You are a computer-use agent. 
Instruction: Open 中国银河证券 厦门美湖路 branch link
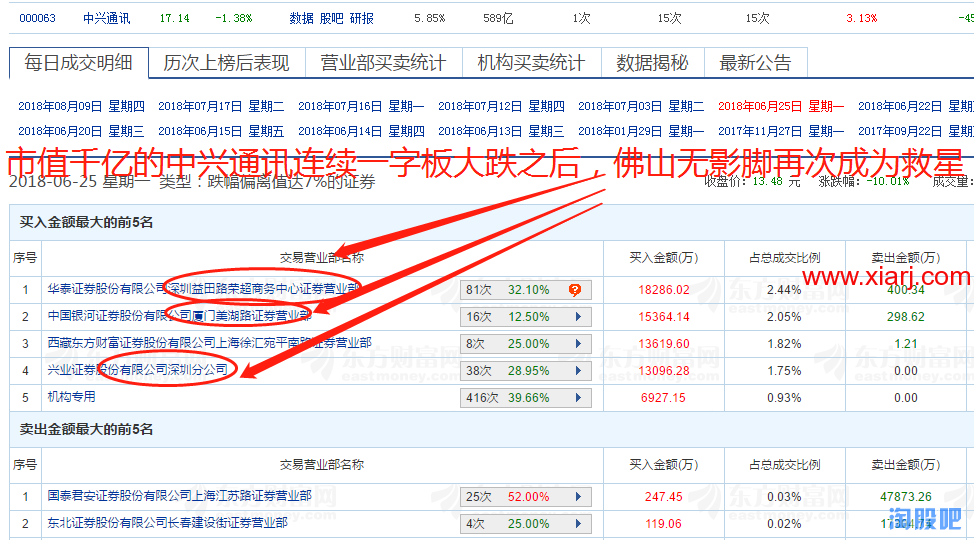[180, 316]
